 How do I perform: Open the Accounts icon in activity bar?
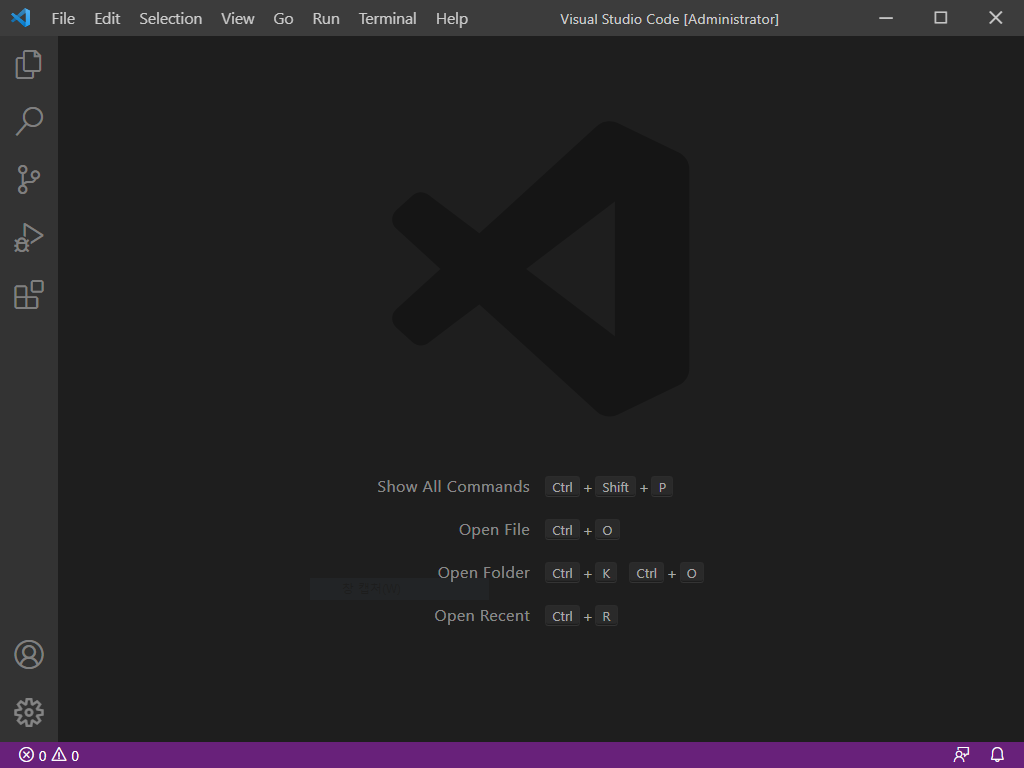[29, 654]
